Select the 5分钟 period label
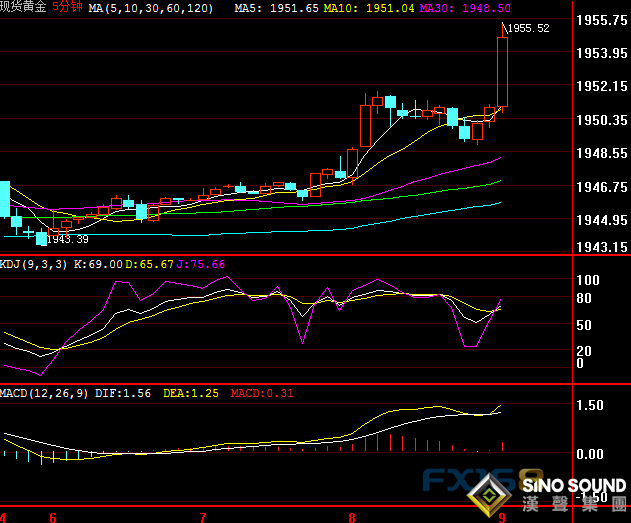The width and height of the screenshot is (631, 523). pyautogui.click(x=67, y=8)
